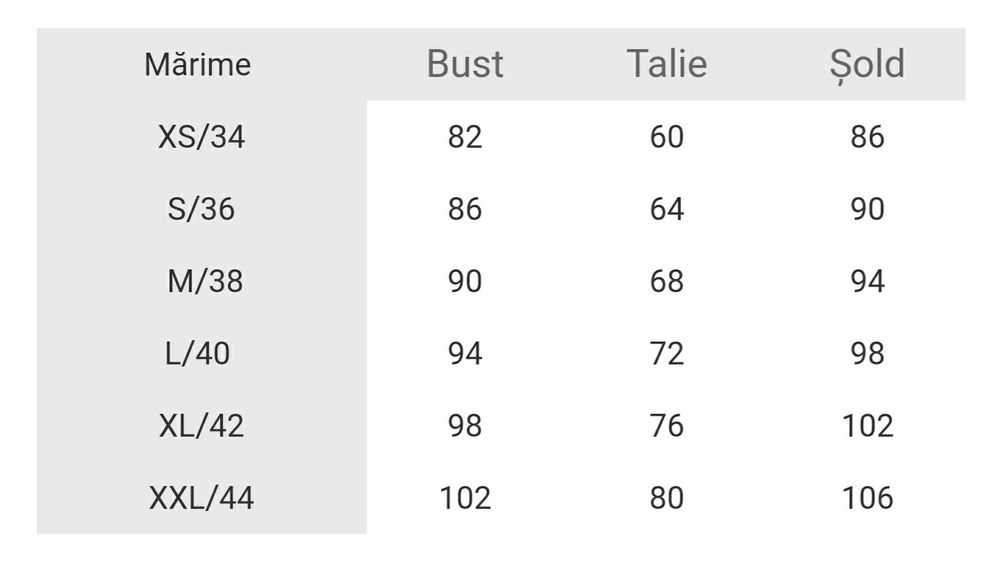
Task: Click Talie value 60 for XS/34
Action: [x=666, y=137]
